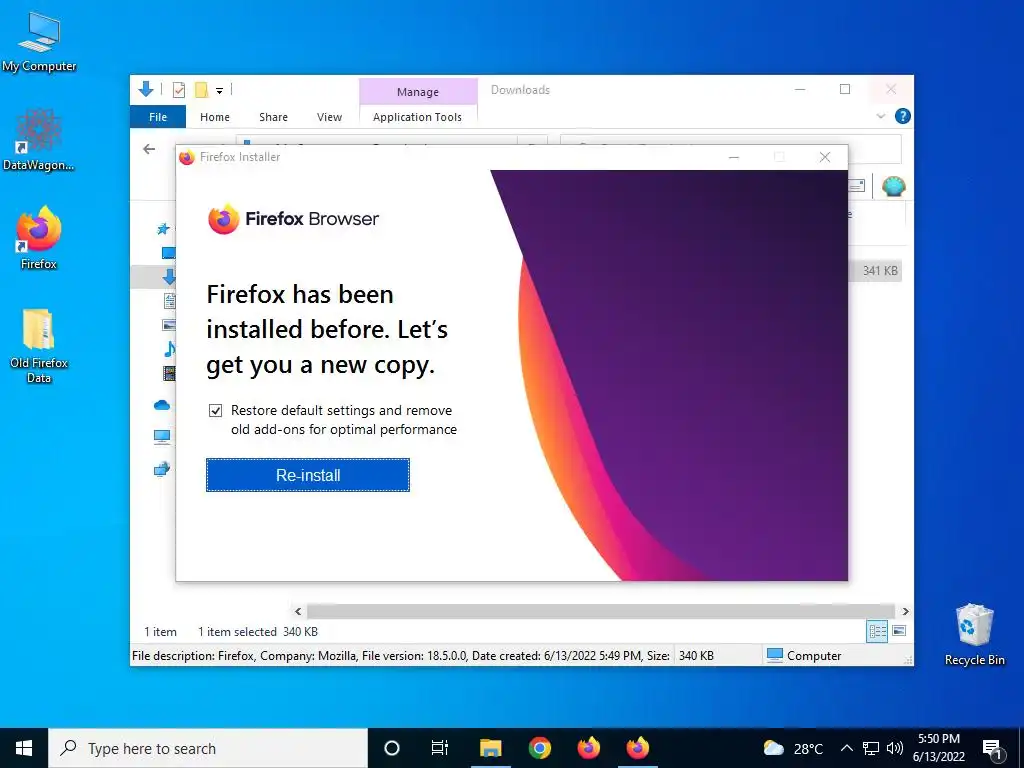Focus Firefox Installer taskbar icon

tap(637, 748)
